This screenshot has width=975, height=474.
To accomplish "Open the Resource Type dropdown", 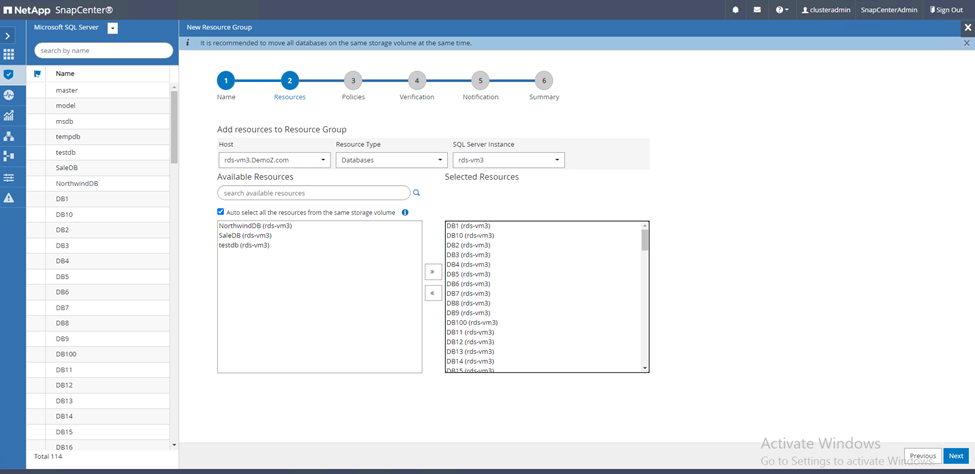I will tap(391, 160).
